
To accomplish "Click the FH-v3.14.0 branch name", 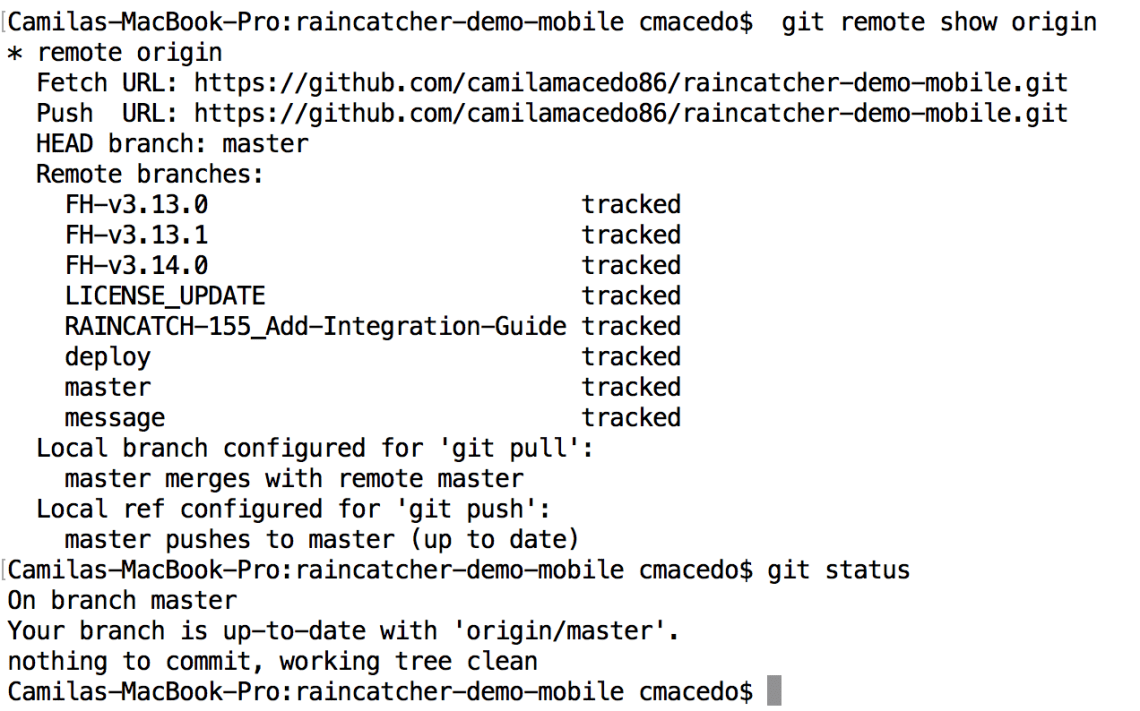I will click(137, 266).
